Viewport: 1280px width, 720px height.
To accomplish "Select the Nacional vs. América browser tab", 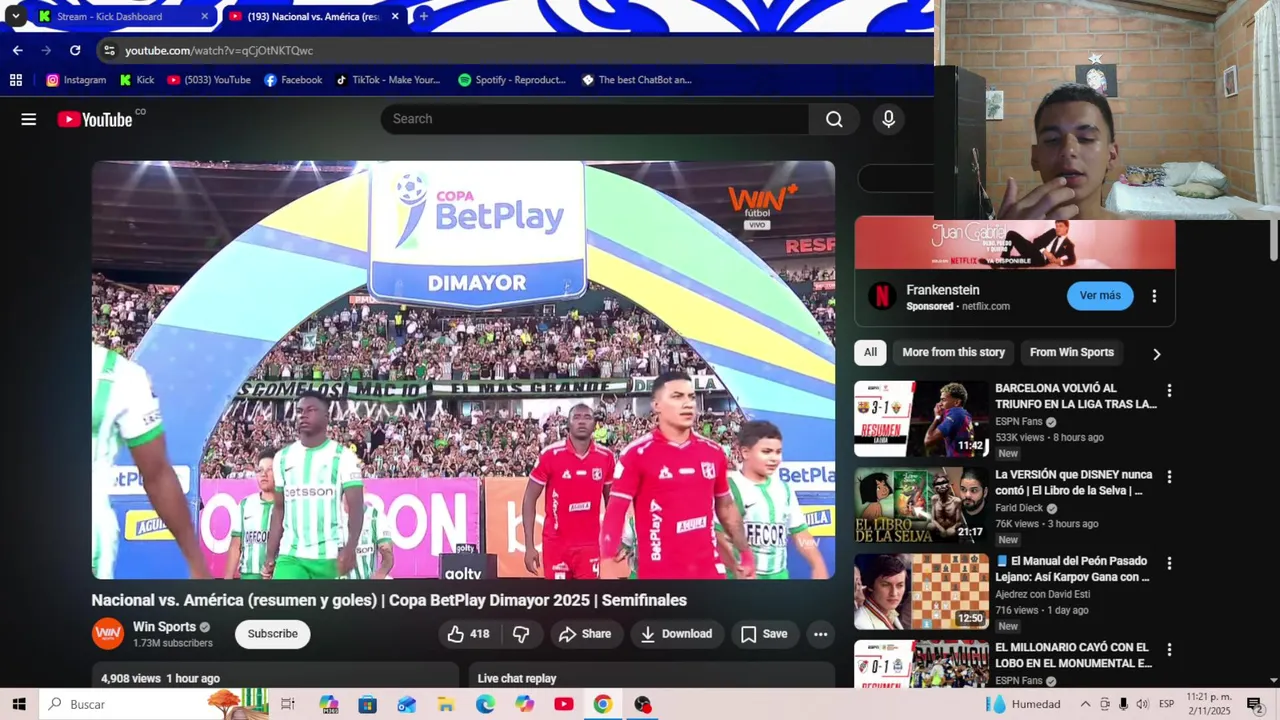I will coord(312,16).
